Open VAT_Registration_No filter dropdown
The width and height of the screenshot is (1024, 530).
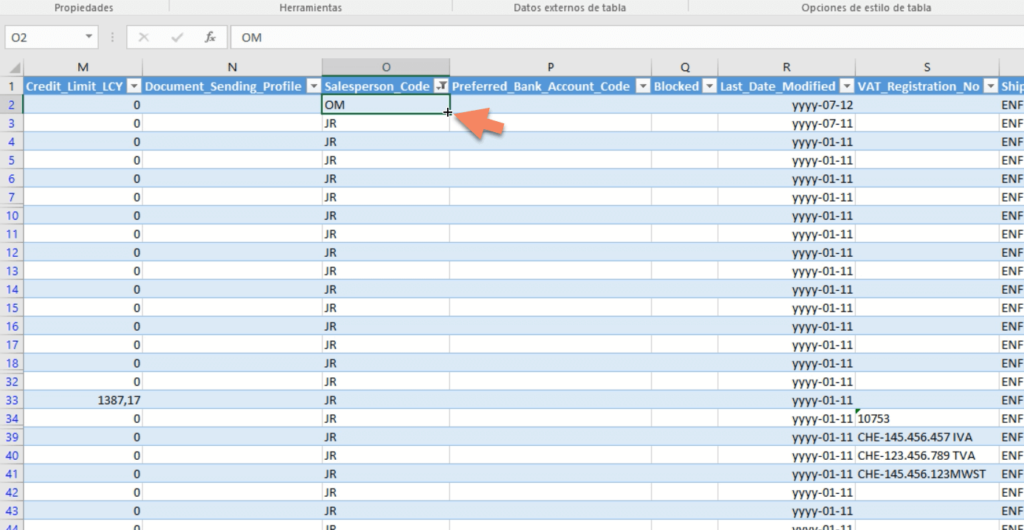[990, 87]
